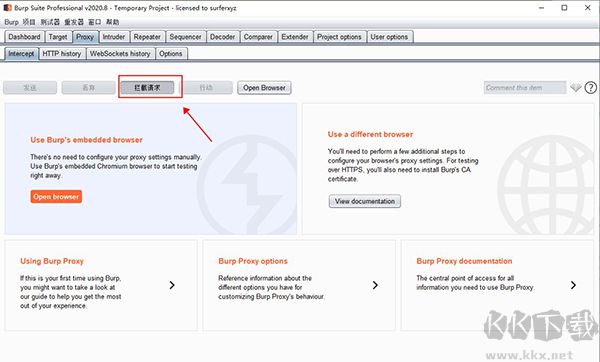Switch to the Target tab
The image size is (600, 362).
tap(58, 37)
